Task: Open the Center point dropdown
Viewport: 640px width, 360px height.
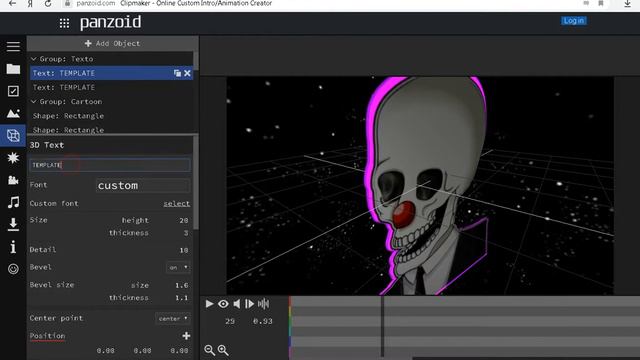Action: [173, 318]
